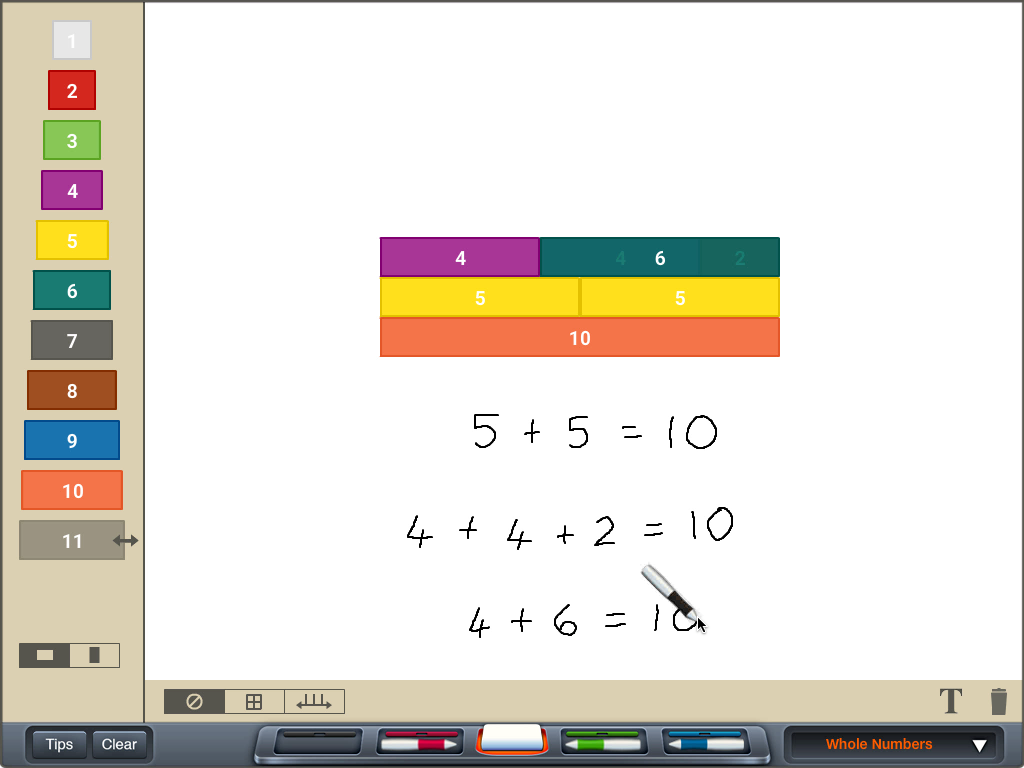Select the purple 4 rod on canvas
Viewport: 1024px width, 768px height.
coord(460,258)
